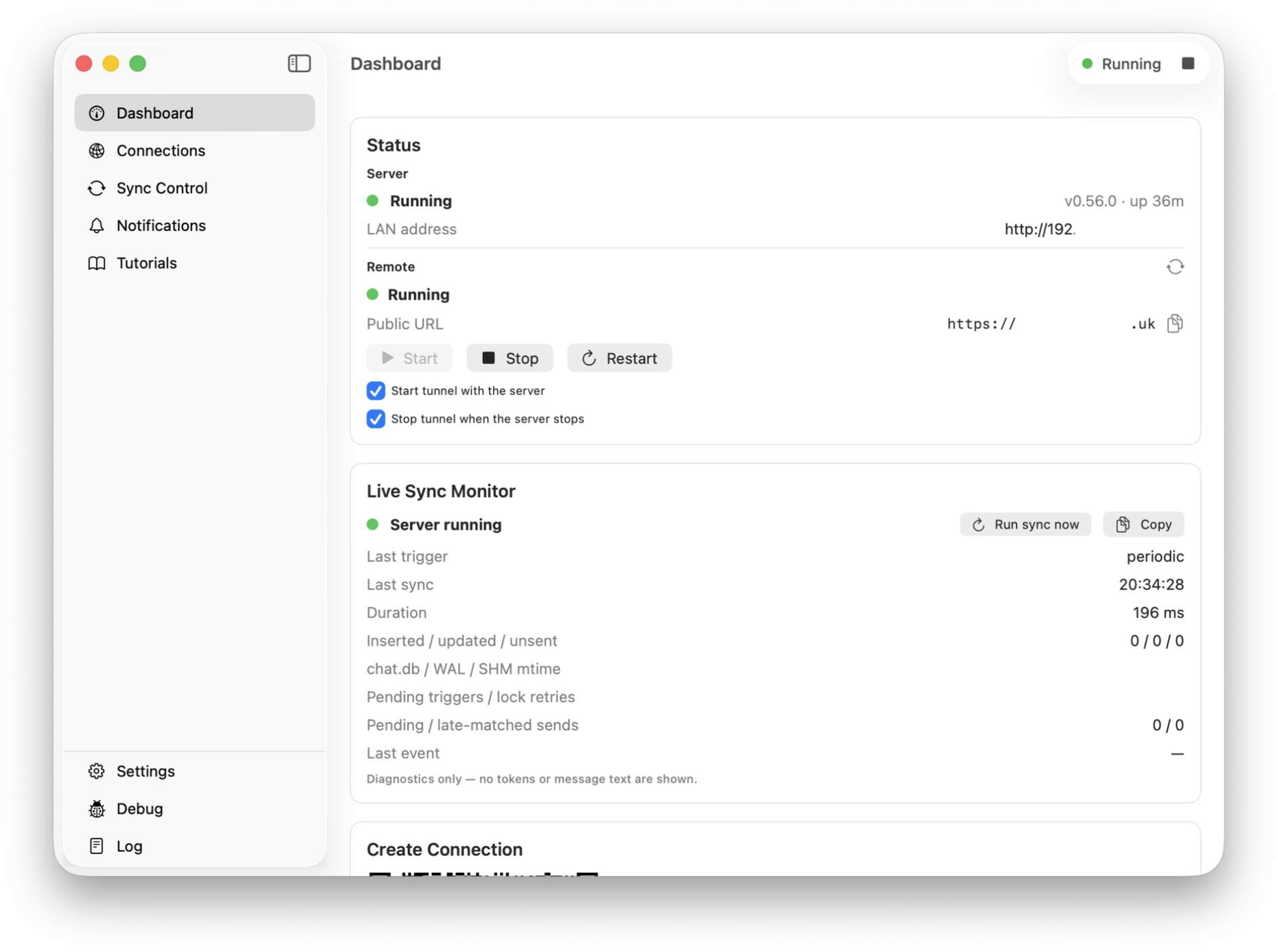Click the green zoom window button

click(138, 64)
